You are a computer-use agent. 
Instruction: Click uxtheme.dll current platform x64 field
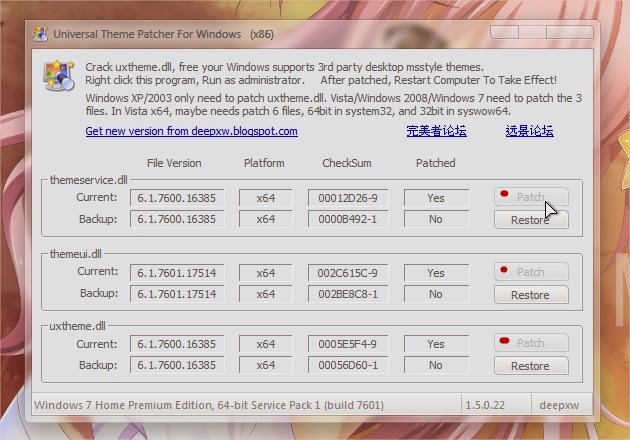(266, 344)
